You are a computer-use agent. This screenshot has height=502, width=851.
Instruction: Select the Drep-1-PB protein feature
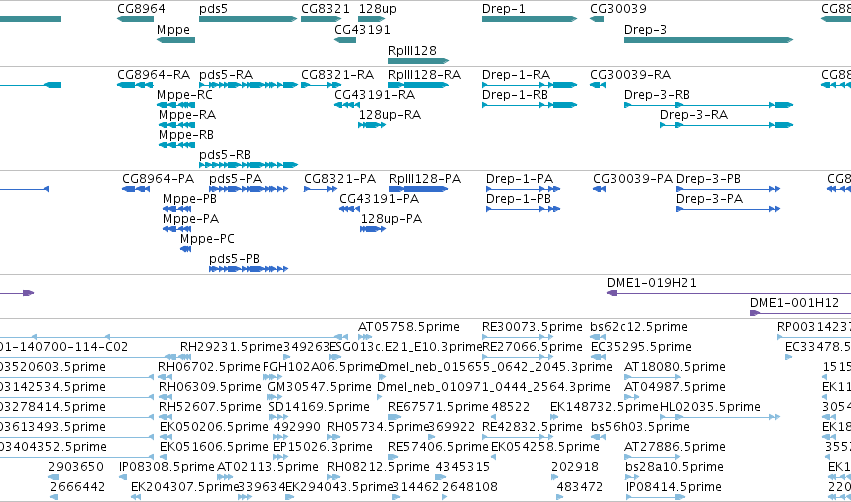point(523,209)
